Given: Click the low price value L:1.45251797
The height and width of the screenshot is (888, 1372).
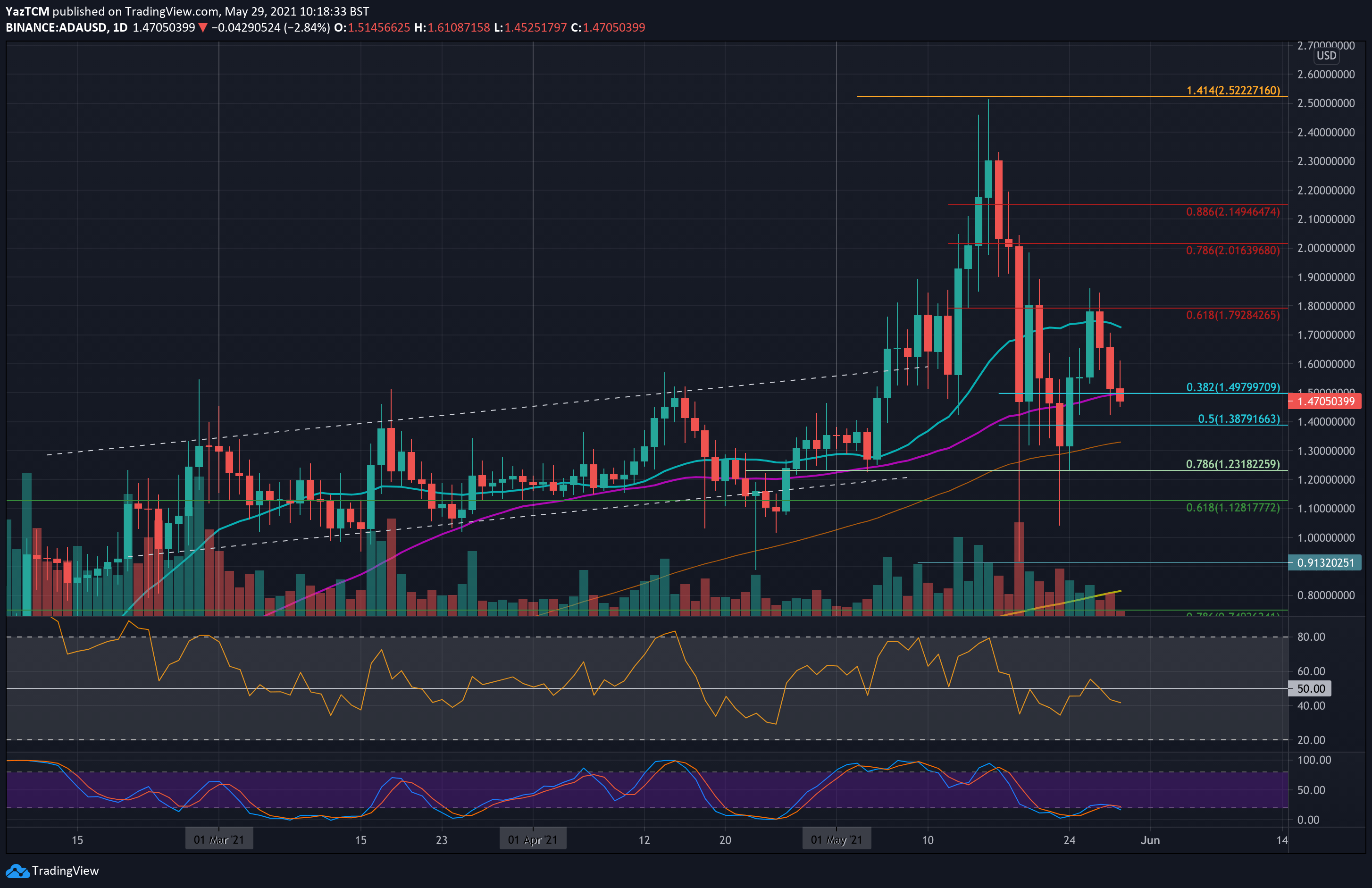Looking at the screenshot, I should click(x=530, y=28).
